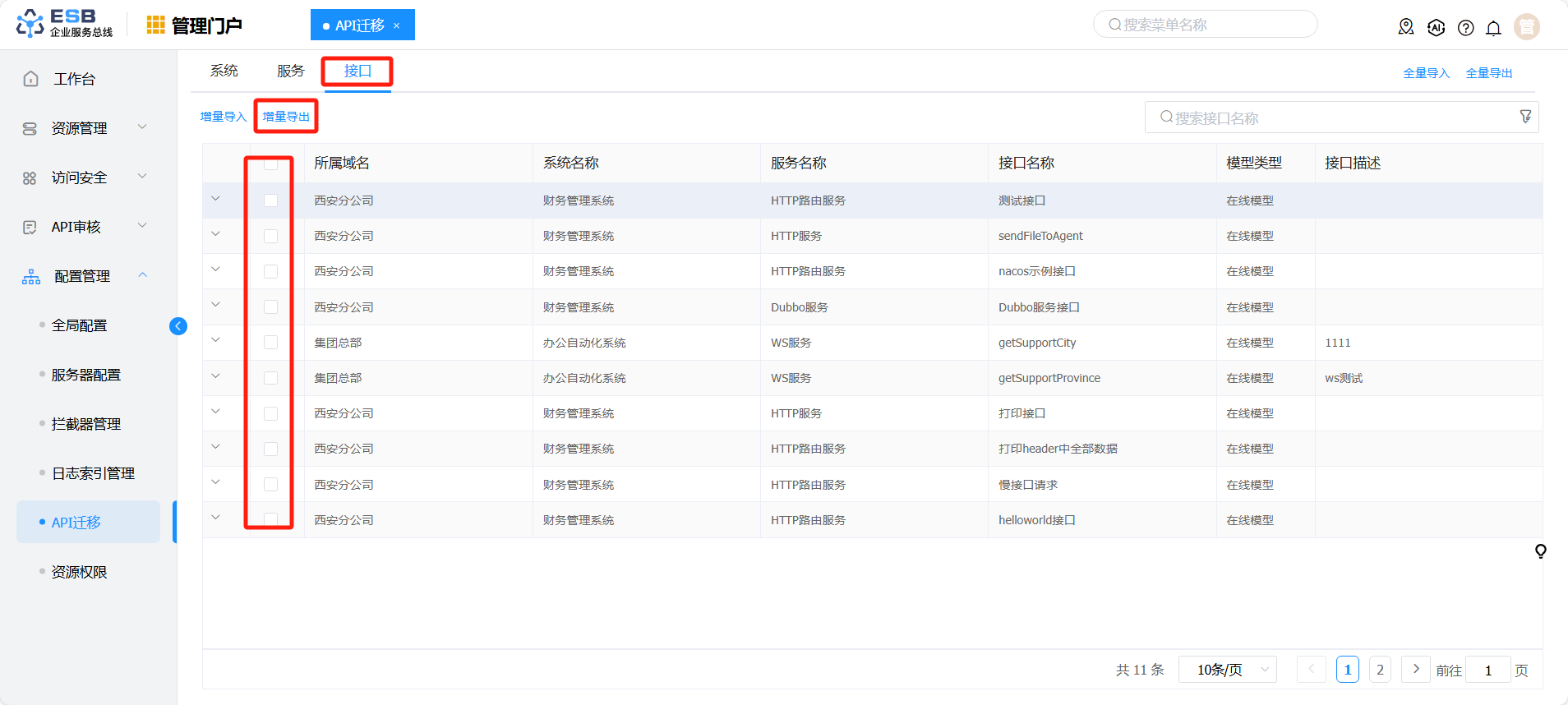The height and width of the screenshot is (705, 1568).
Task: Go to page 2 of results
Action: pos(1380,670)
